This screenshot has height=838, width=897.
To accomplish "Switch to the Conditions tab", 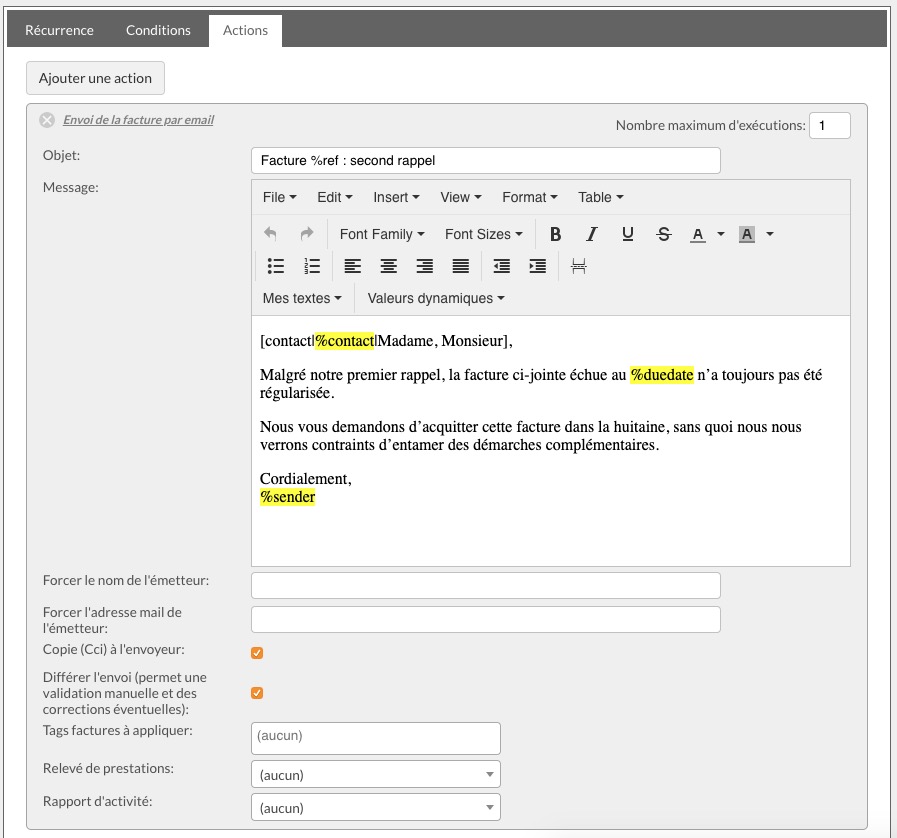I will point(158,30).
